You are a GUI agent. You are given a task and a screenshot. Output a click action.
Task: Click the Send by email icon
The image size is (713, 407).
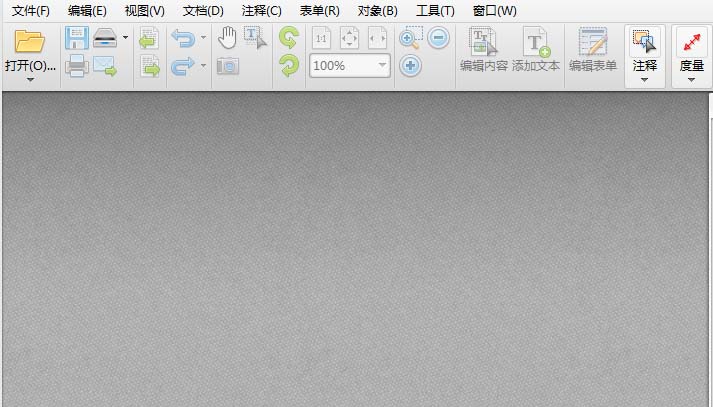(x=105, y=67)
